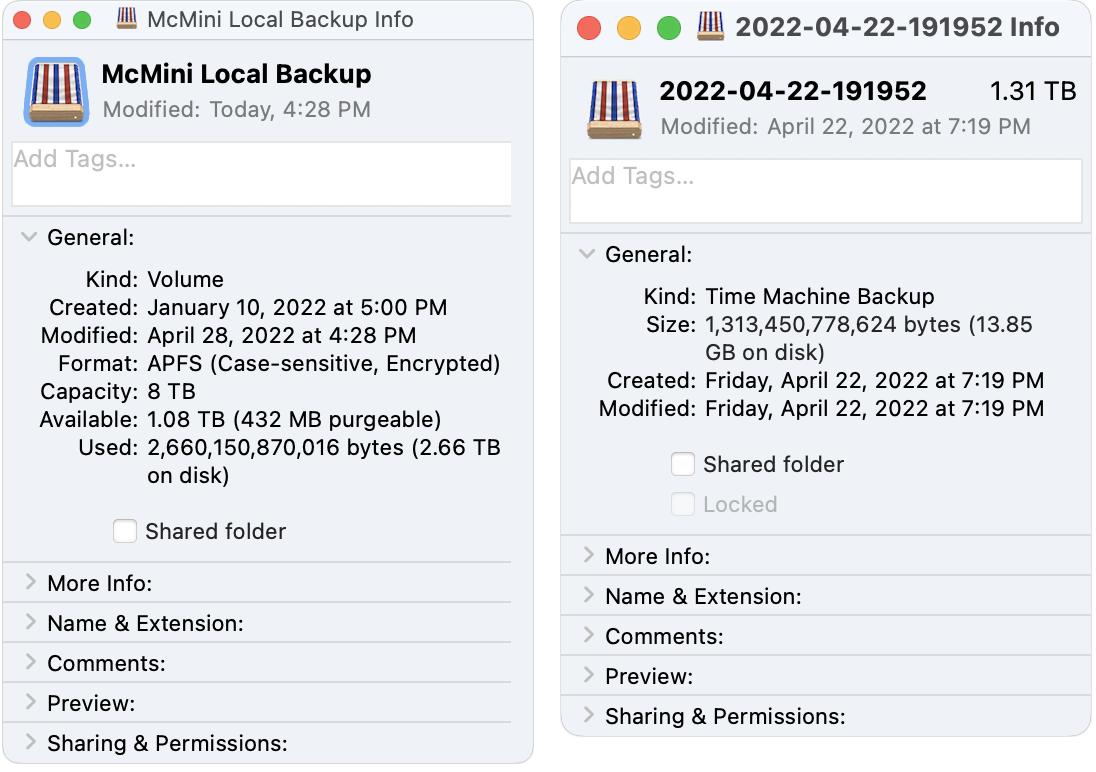Screen dimensions: 1096x772
Task: Click the large McMini Local Backup drive icon
Action: tap(57, 92)
